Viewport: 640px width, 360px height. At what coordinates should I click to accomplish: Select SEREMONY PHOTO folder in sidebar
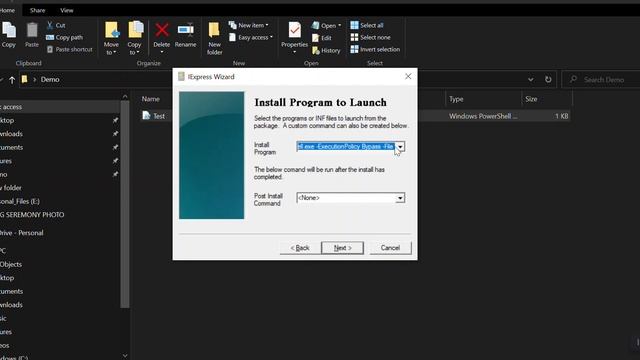[x=32, y=215]
